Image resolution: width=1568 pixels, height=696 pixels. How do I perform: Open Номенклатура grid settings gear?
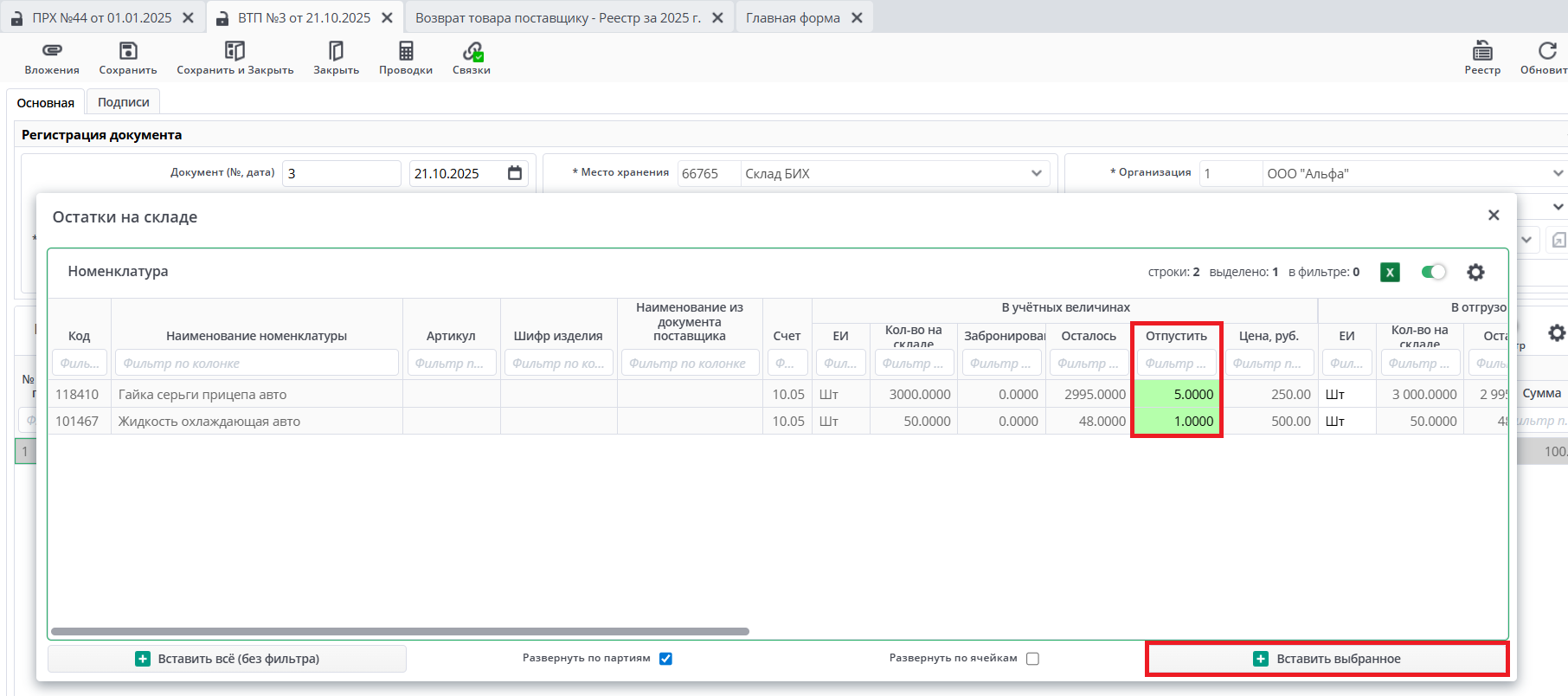pos(1475,272)
